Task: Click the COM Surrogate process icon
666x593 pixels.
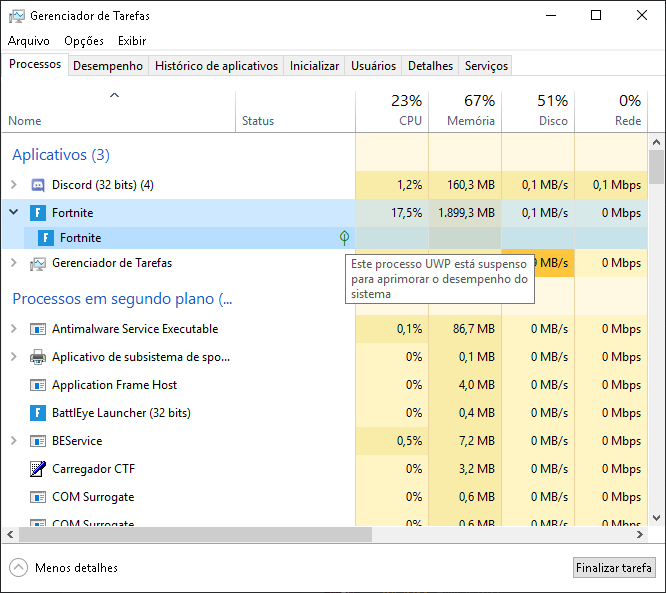Action: (x=38, y=497)
